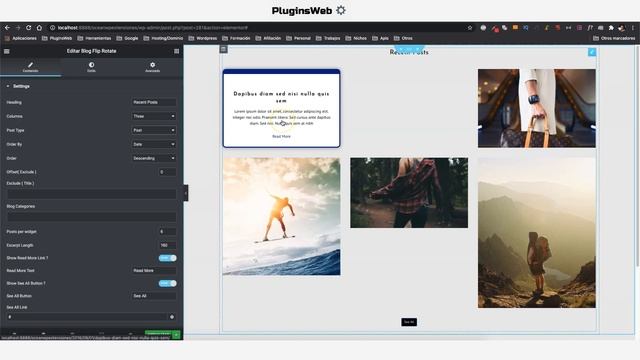Select the surfer post thumbnail
This screenshot has width=640, height=360.
pyautogui.click(x=282, y=216)
